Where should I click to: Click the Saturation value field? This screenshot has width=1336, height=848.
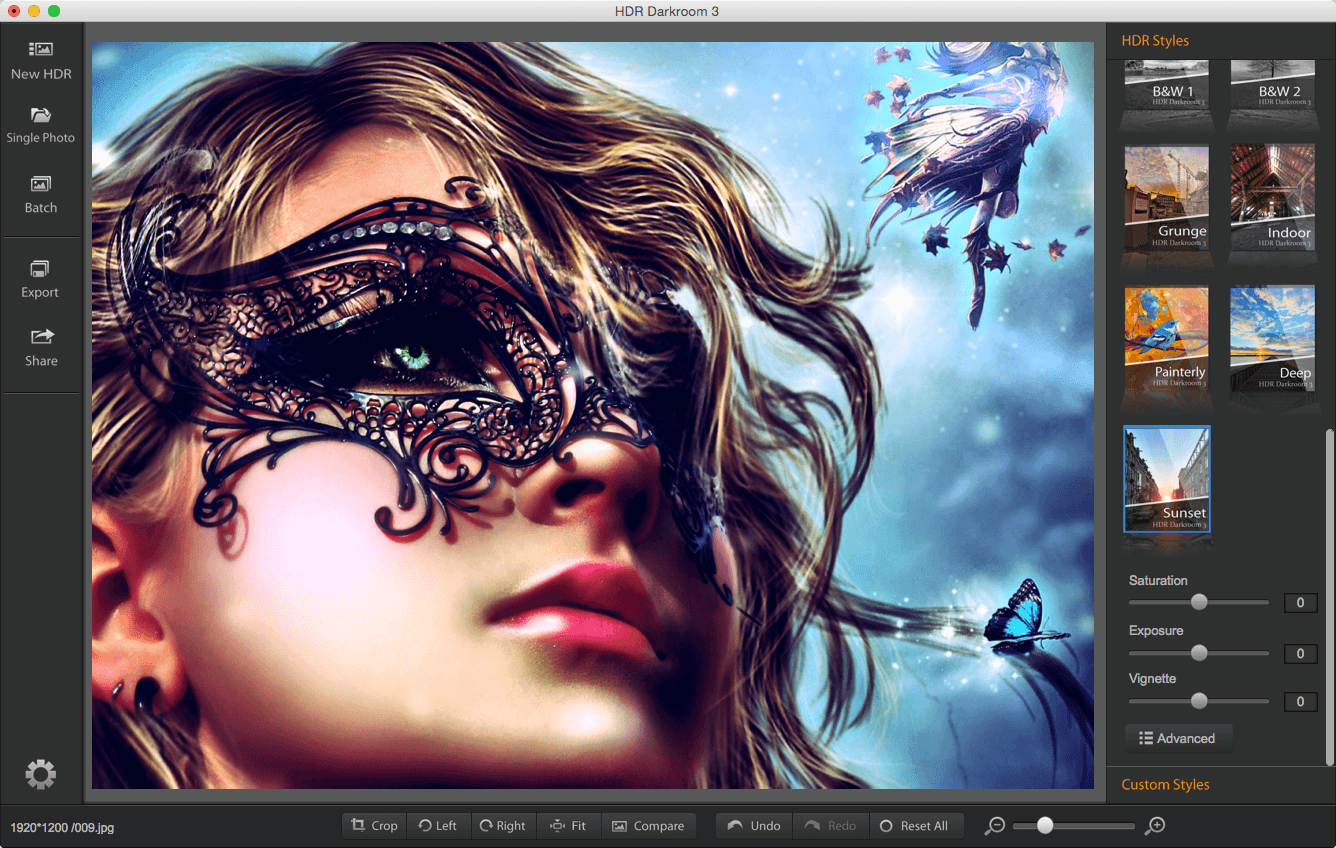(x=1301, y=603)
